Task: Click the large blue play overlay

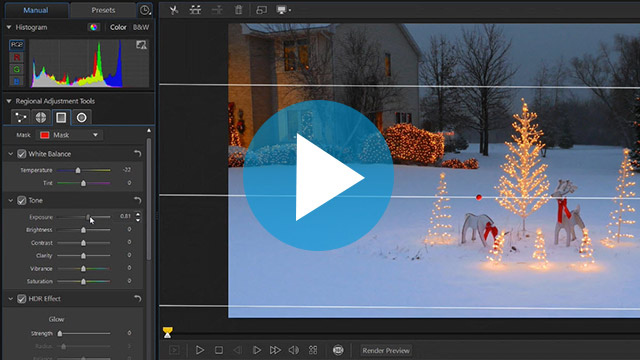Action: [318, 176]
